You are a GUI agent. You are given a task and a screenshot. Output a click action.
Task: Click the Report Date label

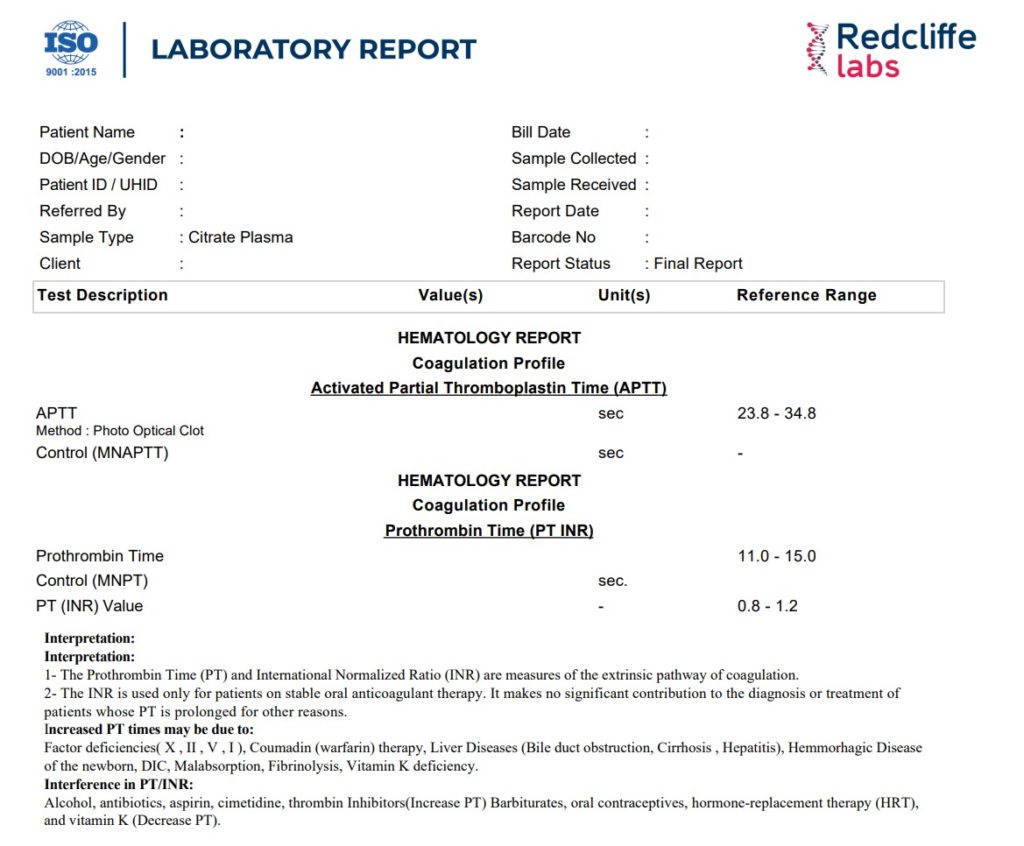[x=555, y=211]
